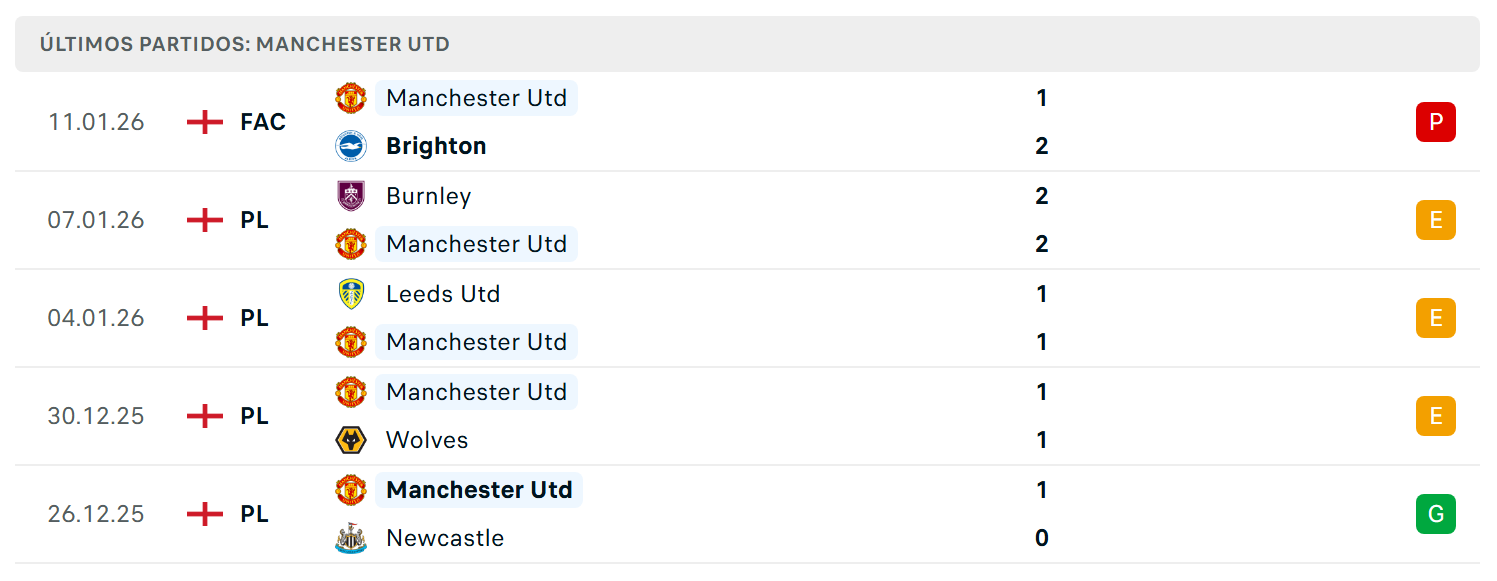Click the Brighton club crest icon
This screenshot has height=581, width=1497.
(x=351, y=146)
